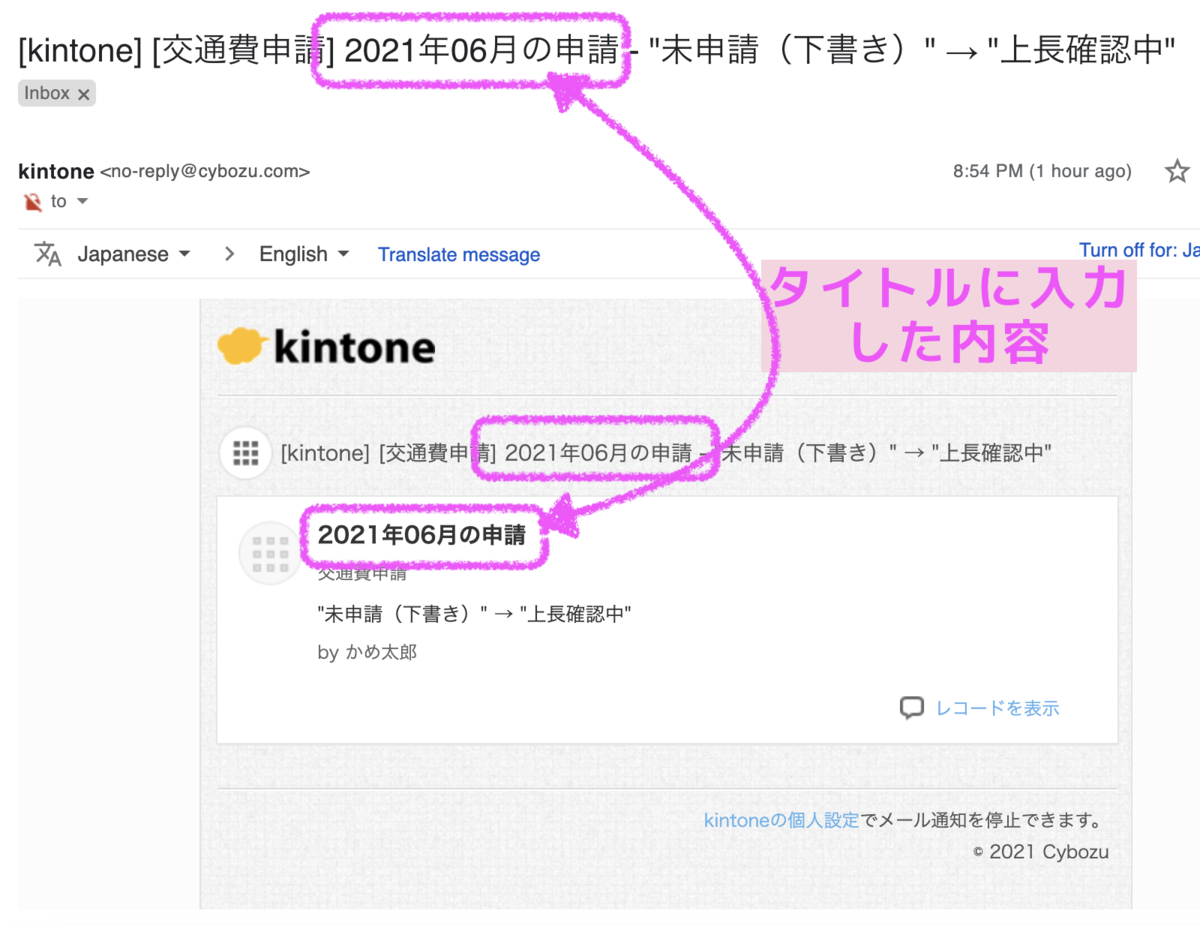The width and height of the screenshot is (1200, 926).
Task: Click the arrow between Japanese and English
Action: coord(229,254)
